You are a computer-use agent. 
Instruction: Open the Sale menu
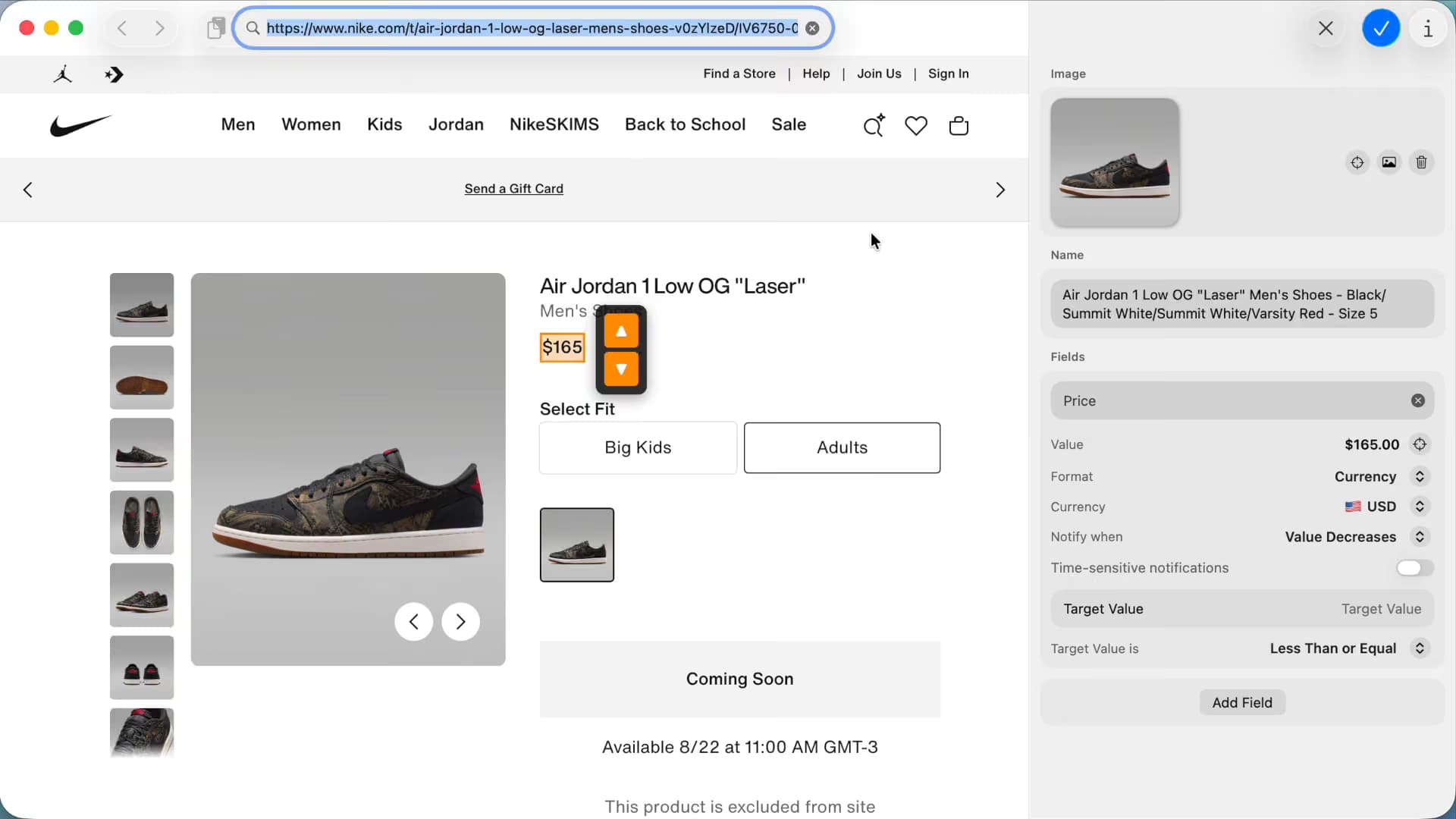pyautogui.click(x=789, y=124)
